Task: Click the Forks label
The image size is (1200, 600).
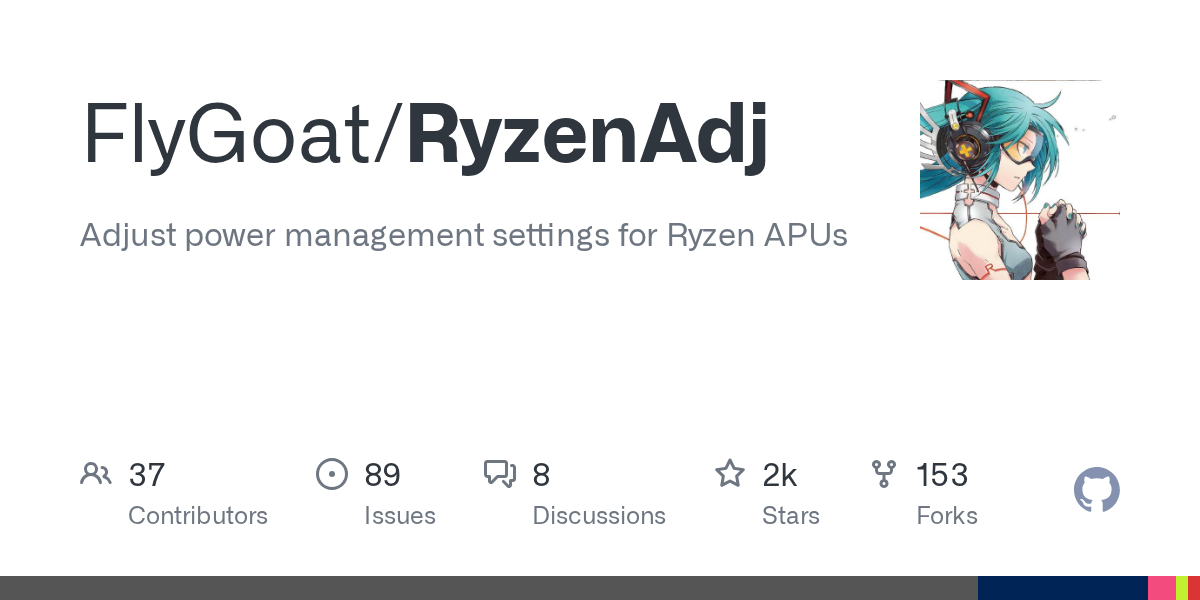Action: (x=947, y=516)
